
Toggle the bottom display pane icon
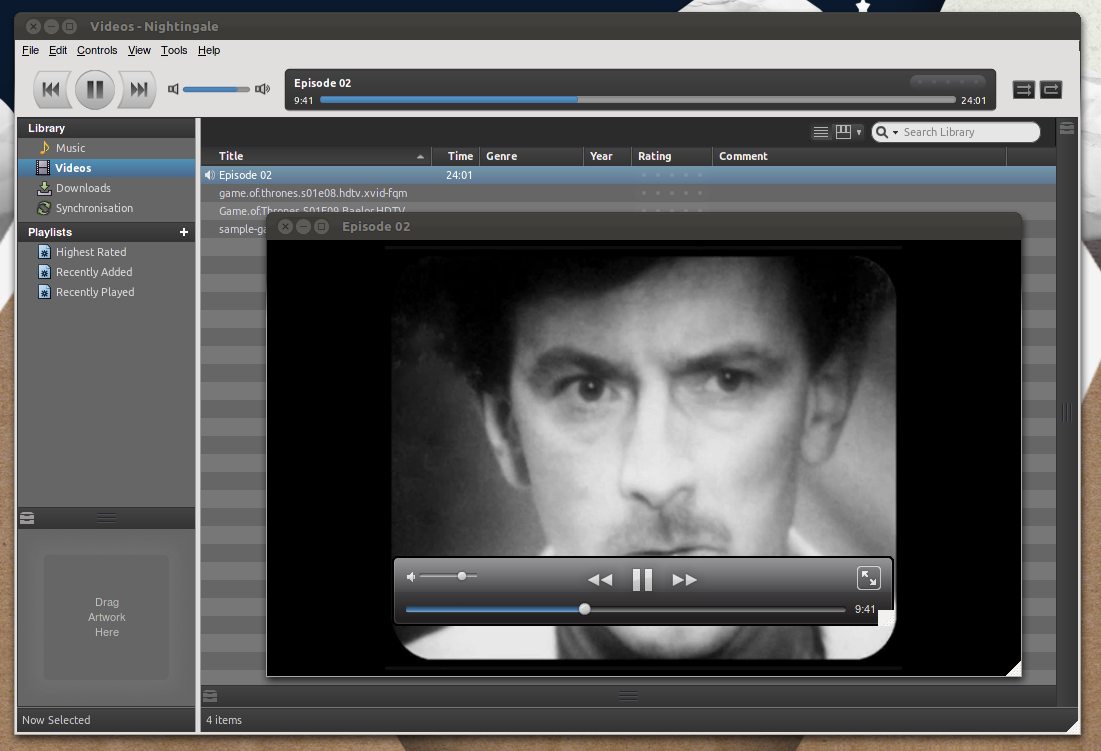click(210, 696)
